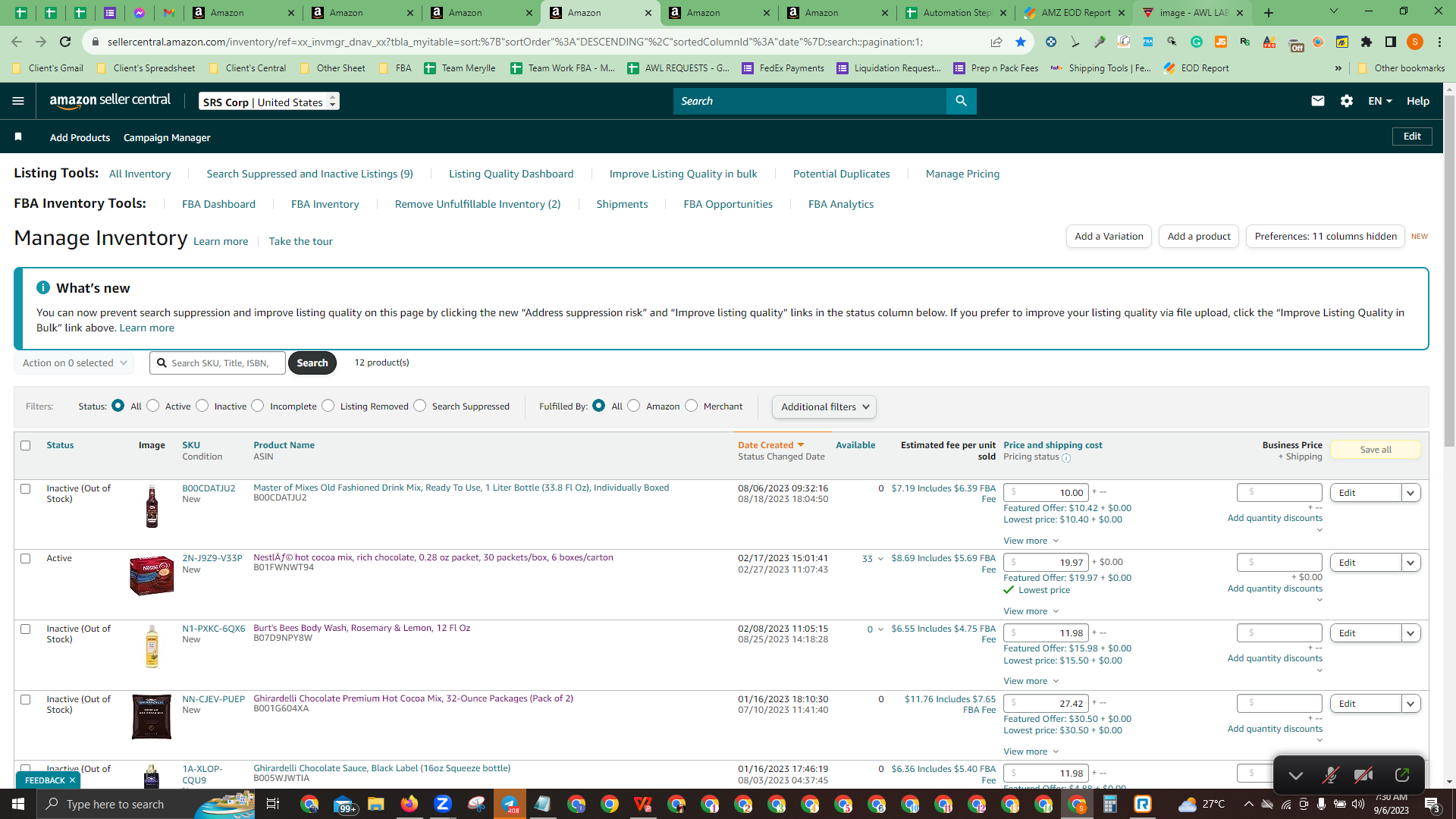The height and width of the screenshot is (819, 1456).
Task: Open Campaign Manager menu item
Action: [167, 137]
